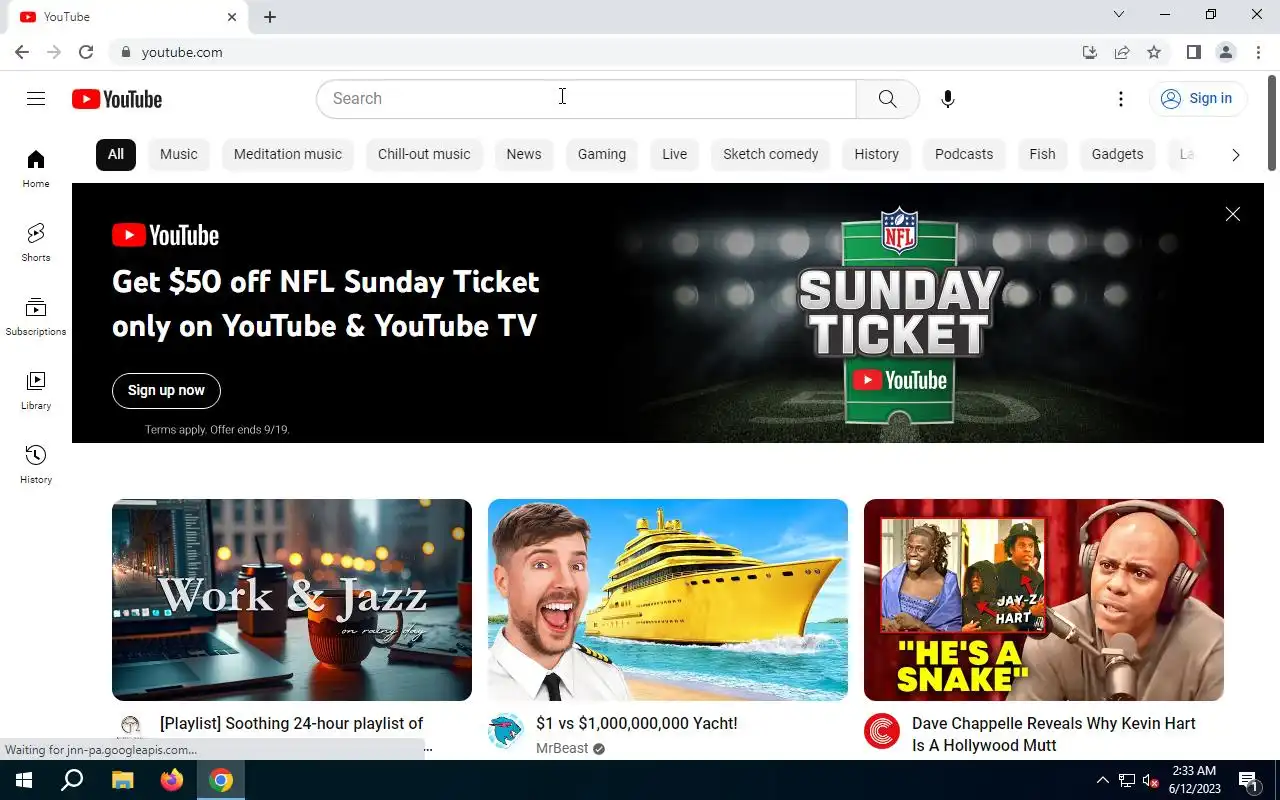Viewport: 1280px width, 800px height.
Task: Open the yellow yacht video thumbnail
Action: click(x=668, y=600)
